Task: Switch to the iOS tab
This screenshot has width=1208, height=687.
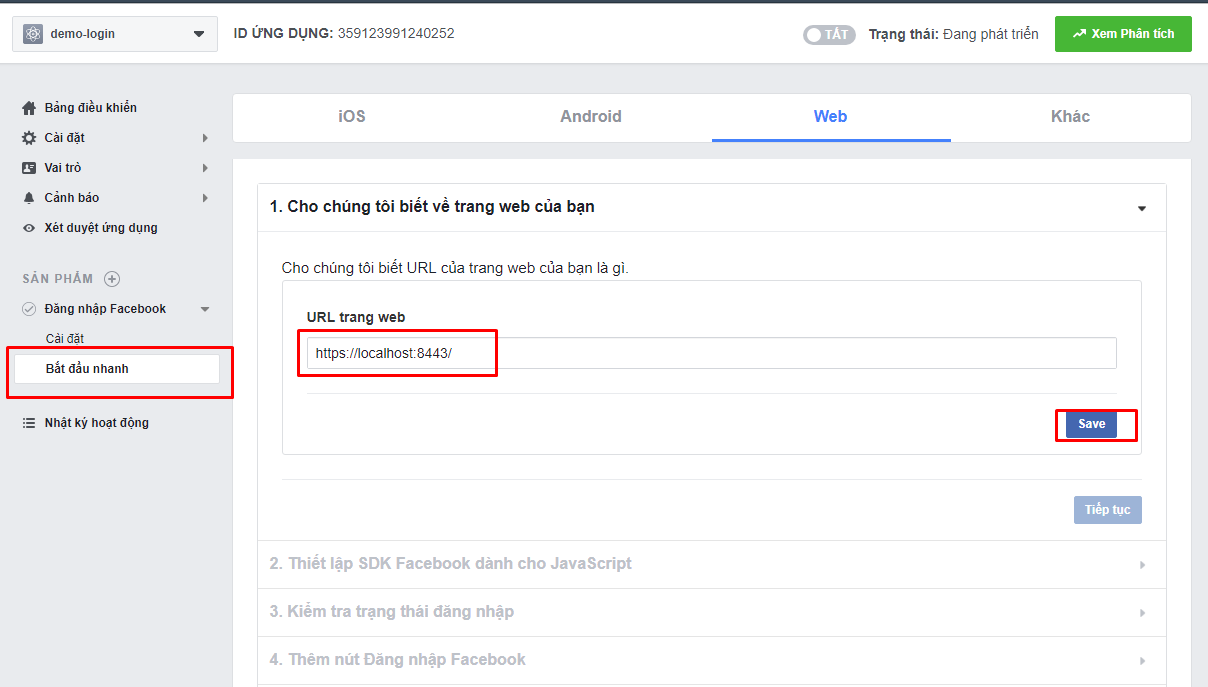Action: [x=352, y=117]
